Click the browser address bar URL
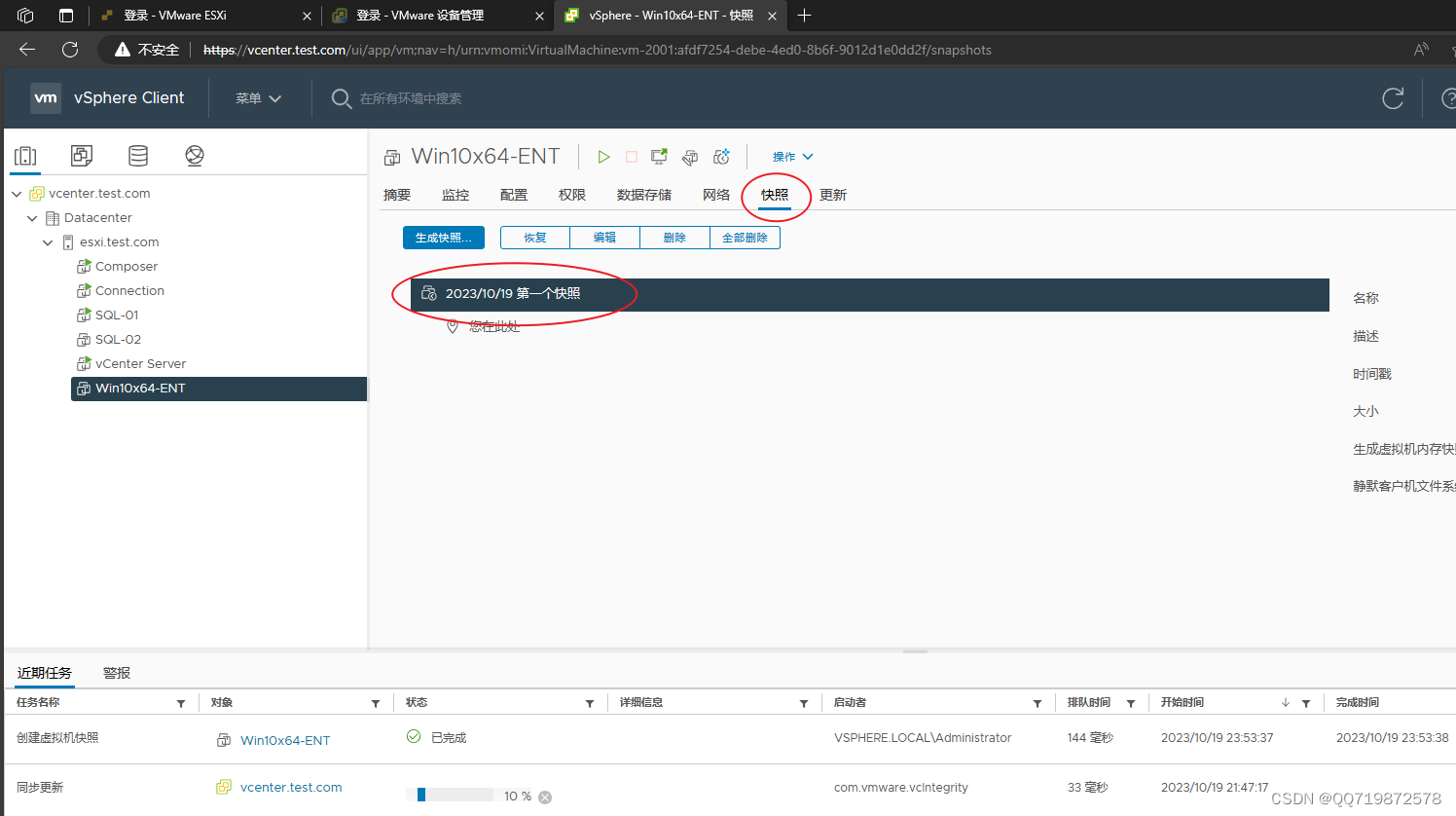The image size is (1456, 816). (x=598, y=50)
